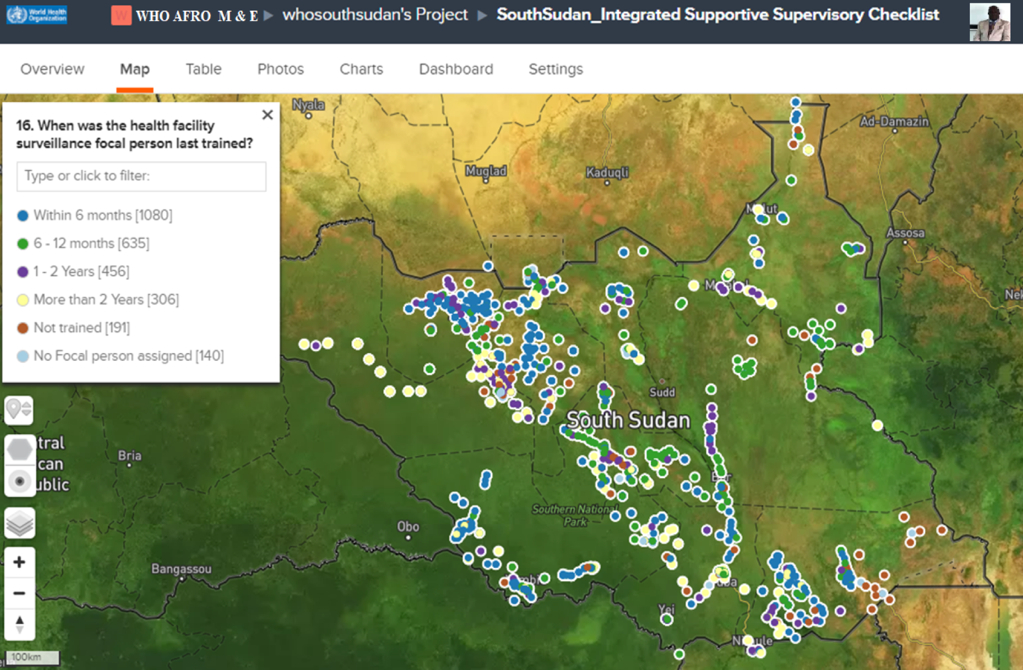Click the Bangassou town label

pyautogui.click(x=181, y=569)
